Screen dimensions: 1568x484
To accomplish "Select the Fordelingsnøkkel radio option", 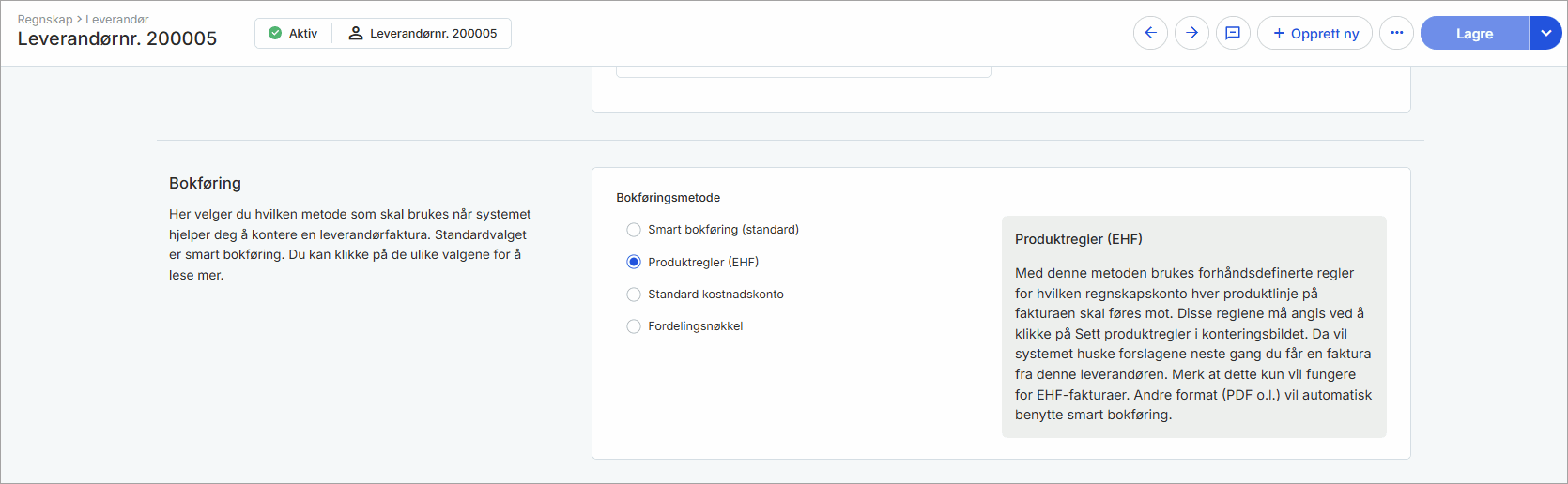I will point(634,326).
